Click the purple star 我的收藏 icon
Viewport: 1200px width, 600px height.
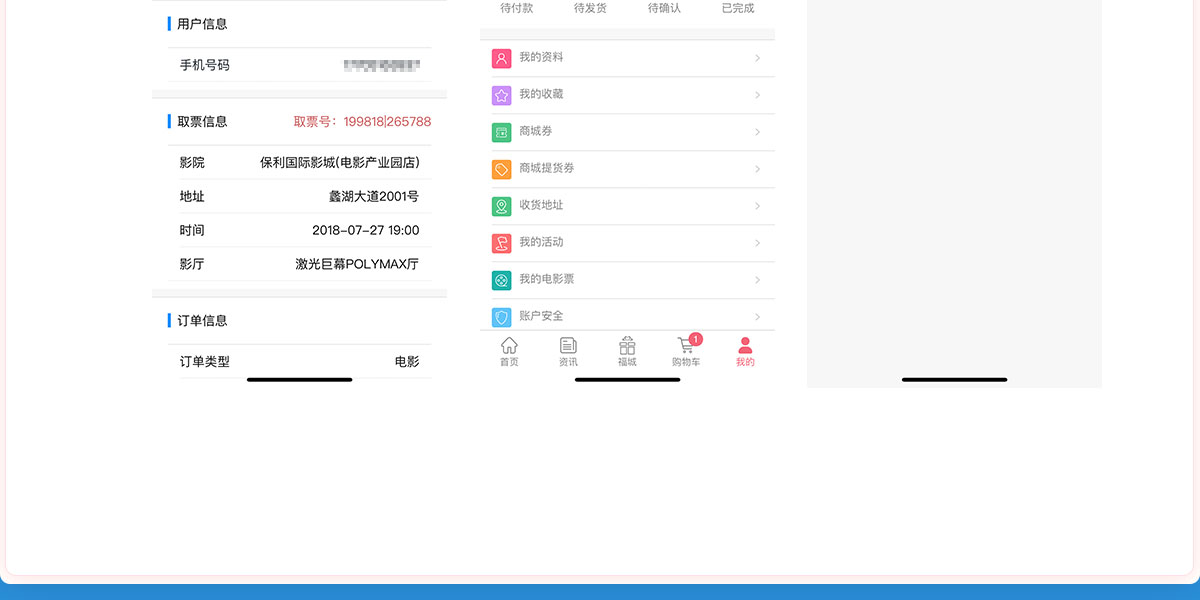501,95
